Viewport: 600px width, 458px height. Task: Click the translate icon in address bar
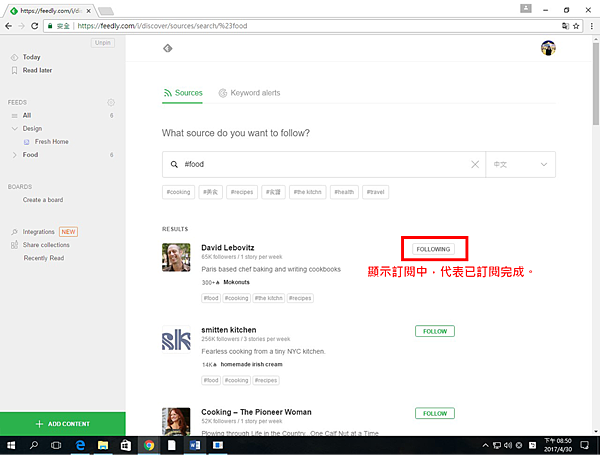tap(565, 26)
